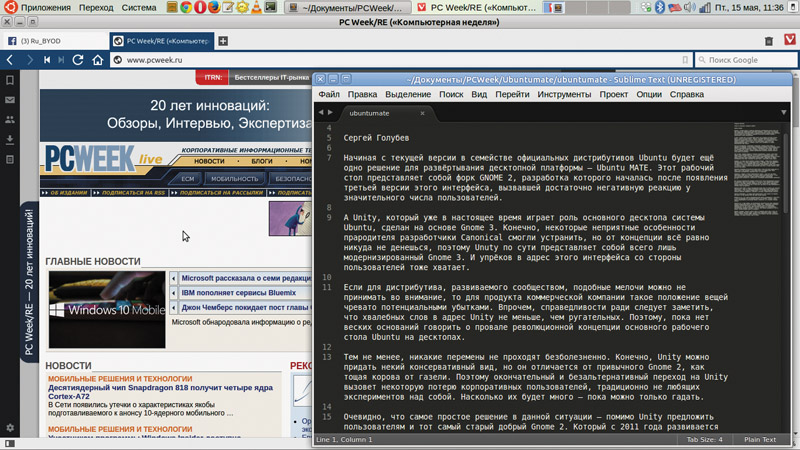Switch to next tab arrow in Sublime Text
This screenshot has height=450, width=800.
tap(331, 112)
